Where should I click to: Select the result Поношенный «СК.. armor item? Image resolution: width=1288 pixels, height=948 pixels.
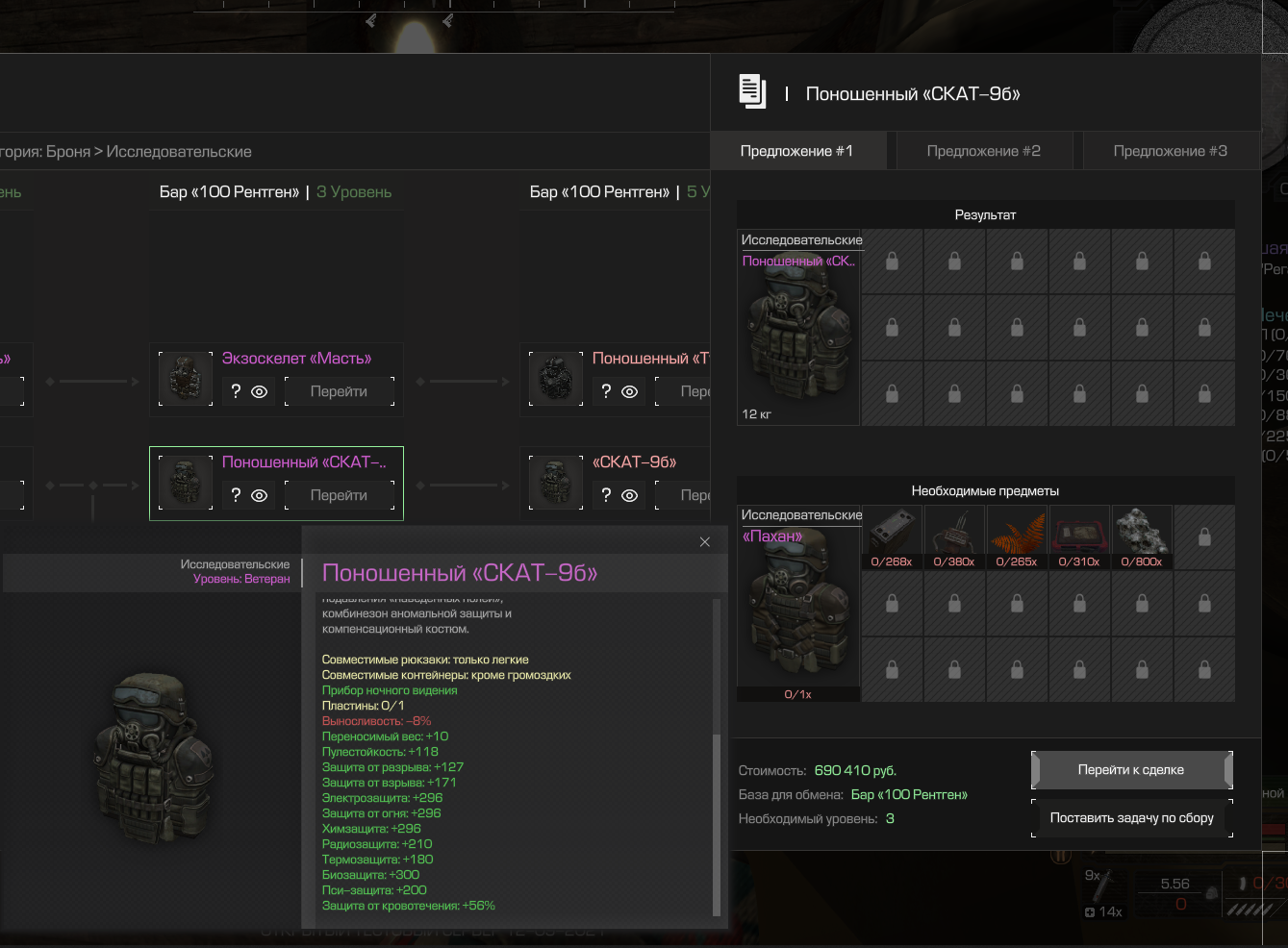click(798, 327)
